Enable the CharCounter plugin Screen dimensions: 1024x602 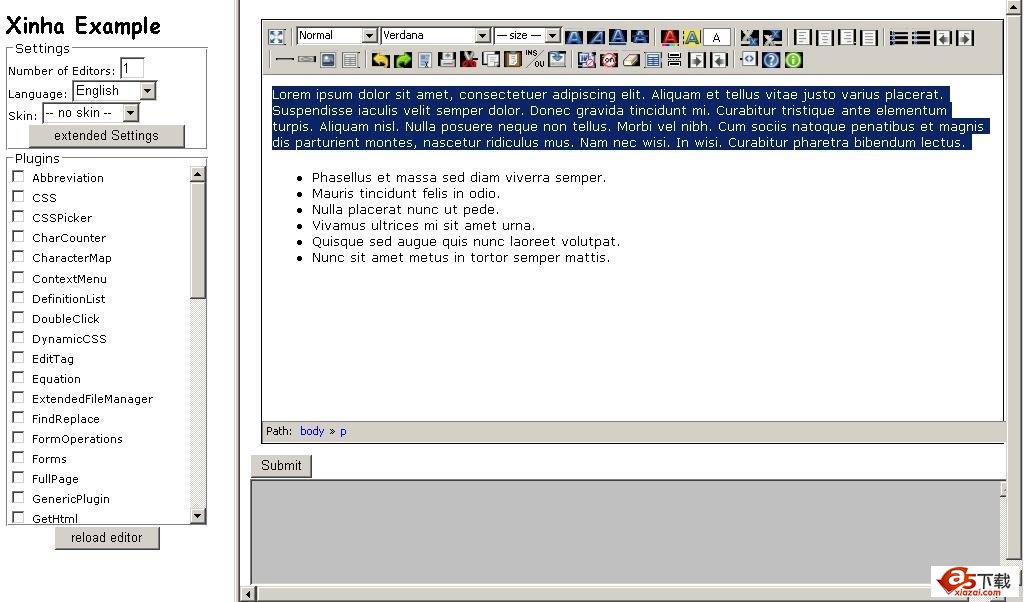(x=18, y=237)
